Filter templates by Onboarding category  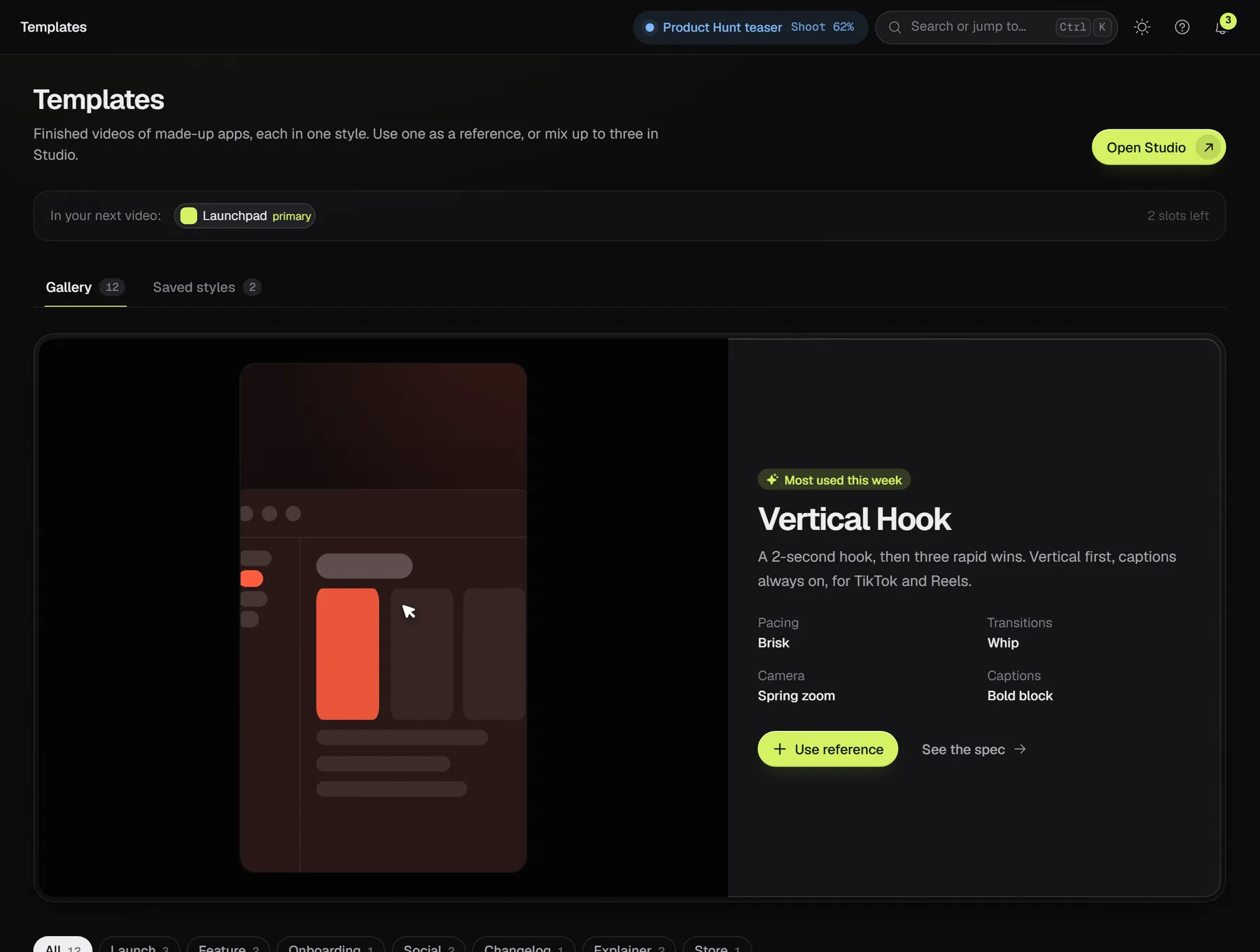coord(330,945)
